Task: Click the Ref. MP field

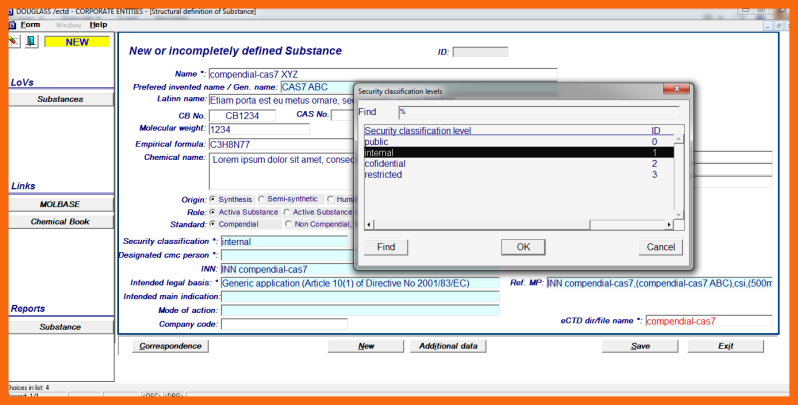Action: pos(660,283)
